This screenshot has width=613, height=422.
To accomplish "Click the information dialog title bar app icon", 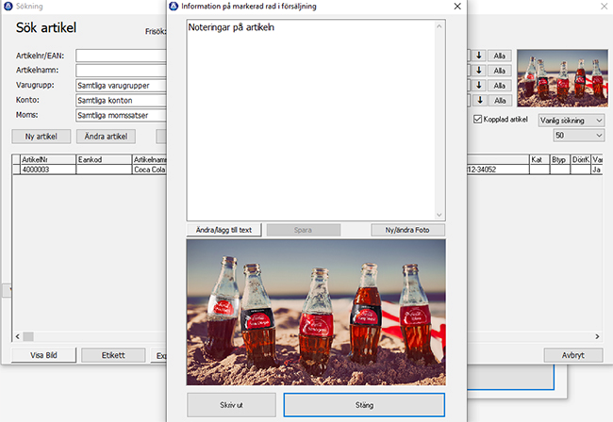I will (x=174, y=6).
